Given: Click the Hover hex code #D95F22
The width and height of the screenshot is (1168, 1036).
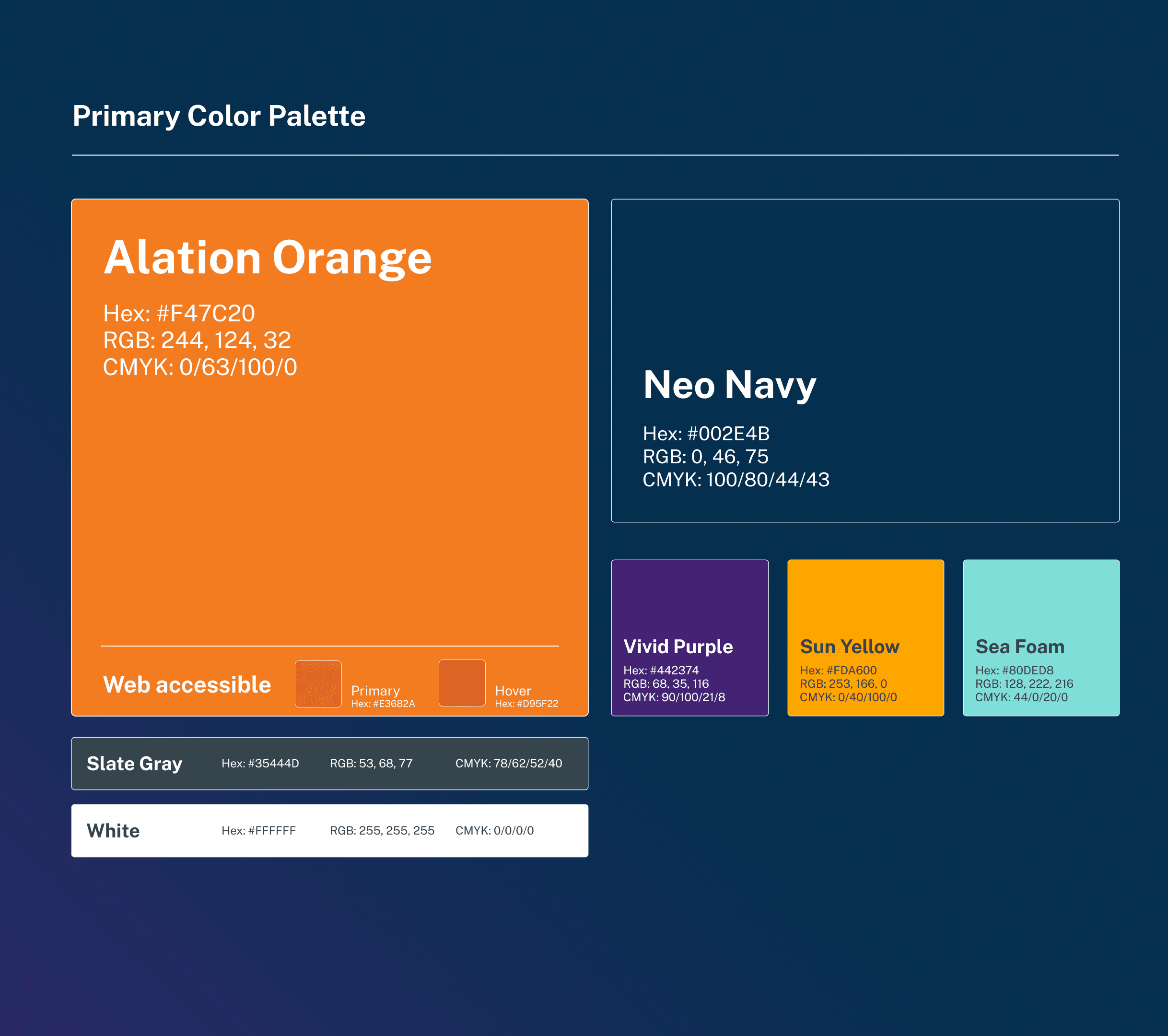Looking at the screenshot, I should [526, 704].
